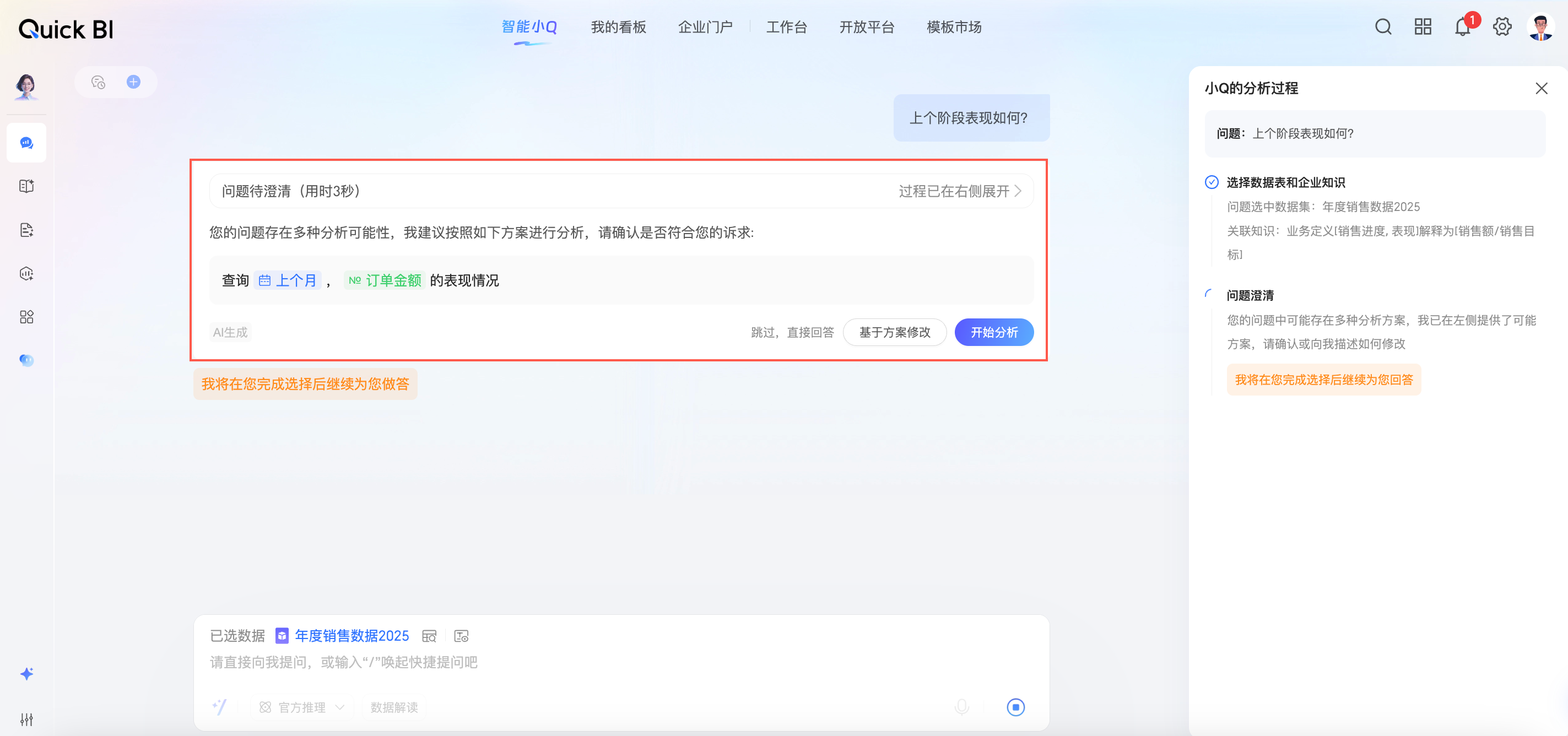
Task: Click the 上个月 date tag
Action: click(288, 280)
